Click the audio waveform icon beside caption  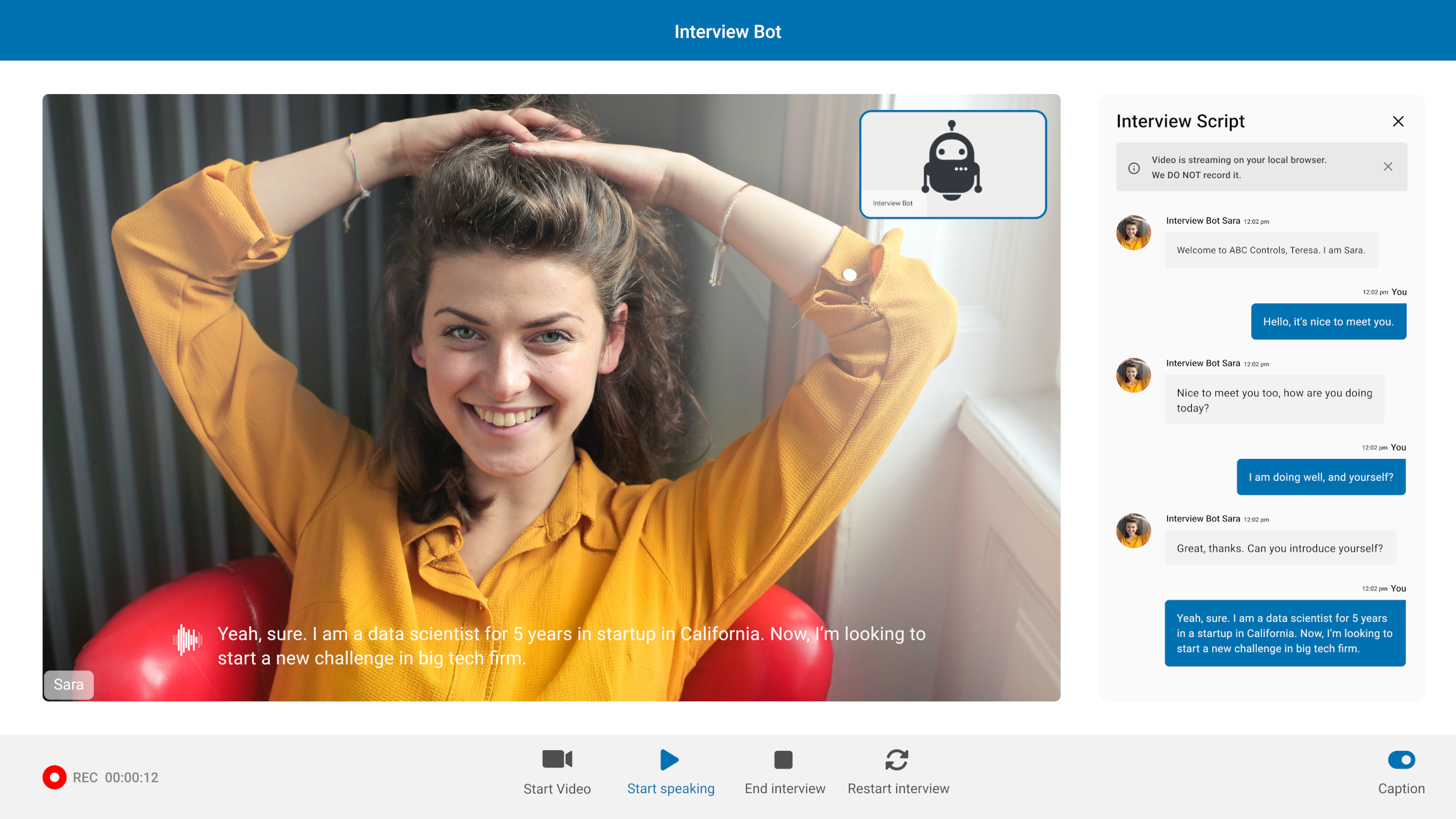click(x=187, y=640)
